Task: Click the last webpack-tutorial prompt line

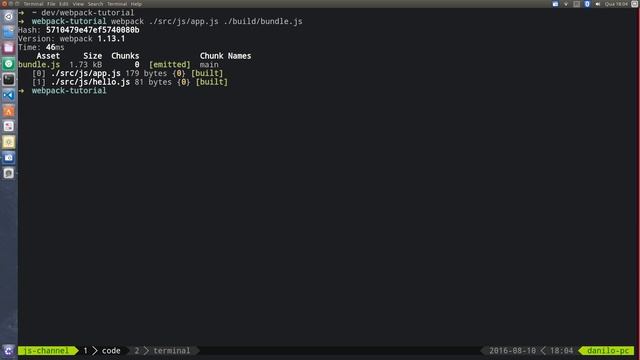Action: [x=69, y=91]
